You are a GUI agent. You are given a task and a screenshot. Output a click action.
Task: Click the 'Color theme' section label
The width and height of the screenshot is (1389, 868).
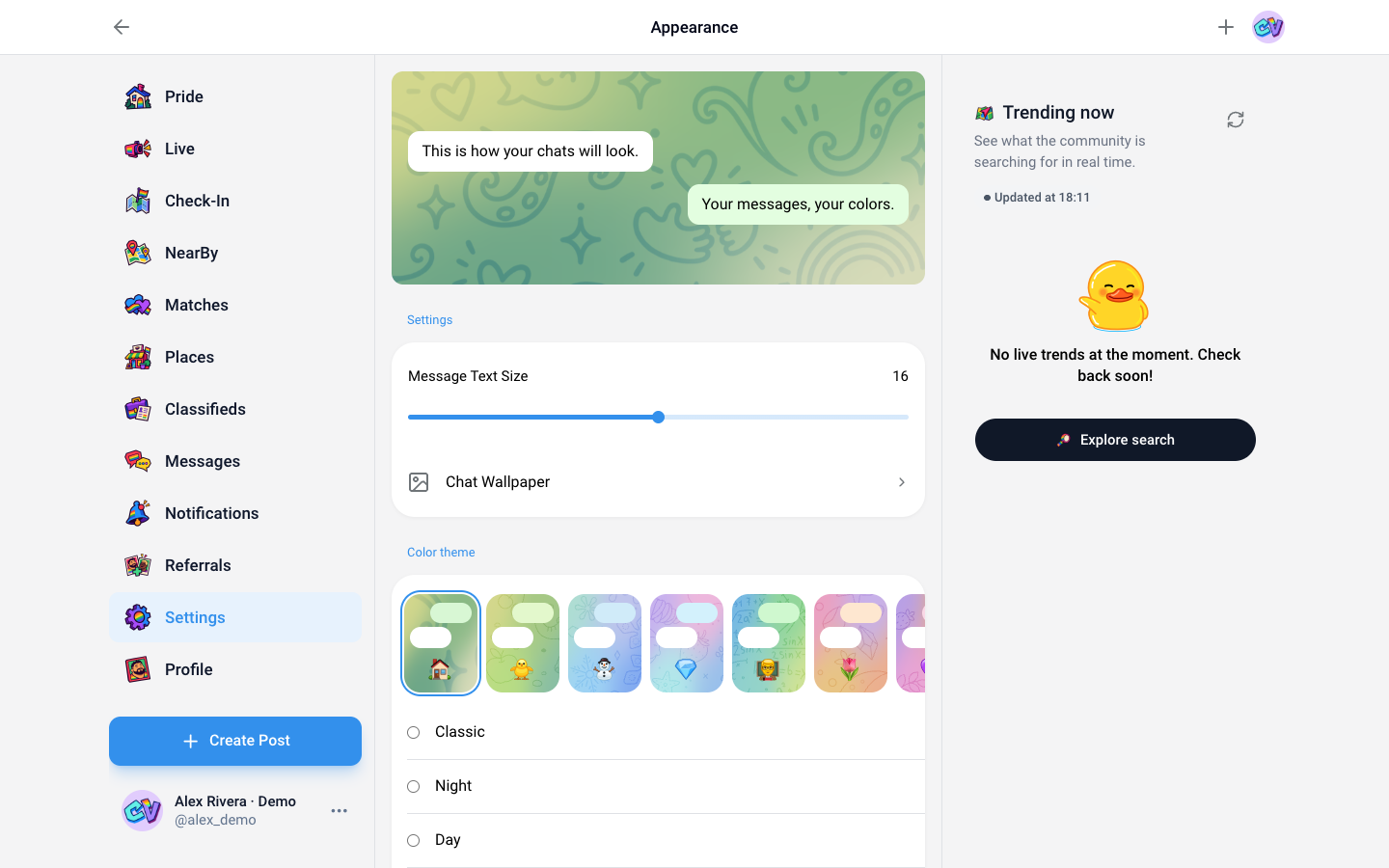point(441,553)
